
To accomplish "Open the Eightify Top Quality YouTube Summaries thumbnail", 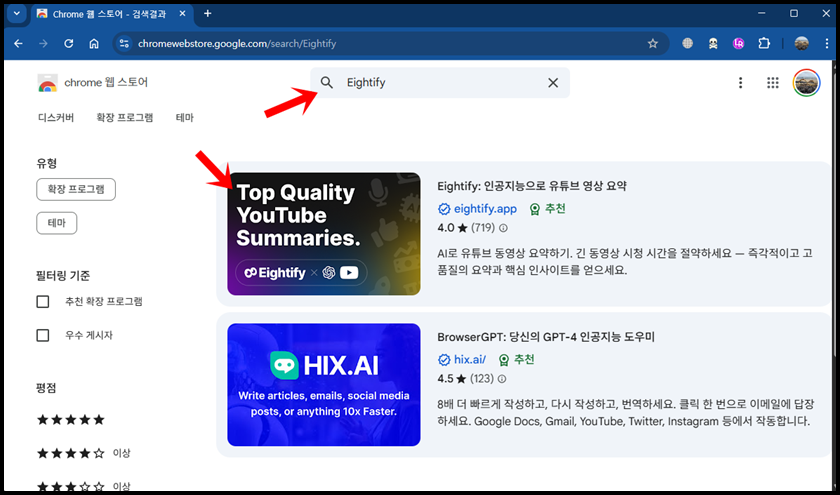I will (324, 234).
